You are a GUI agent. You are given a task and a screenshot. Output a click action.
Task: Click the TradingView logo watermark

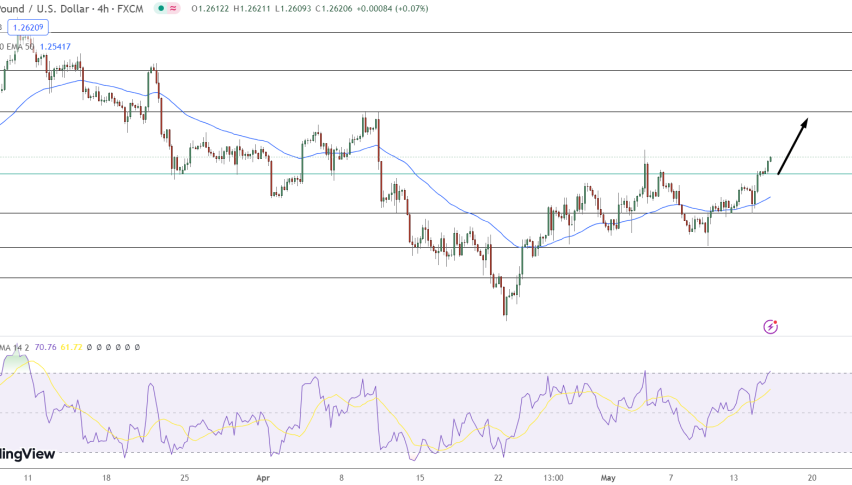point(25,453)
